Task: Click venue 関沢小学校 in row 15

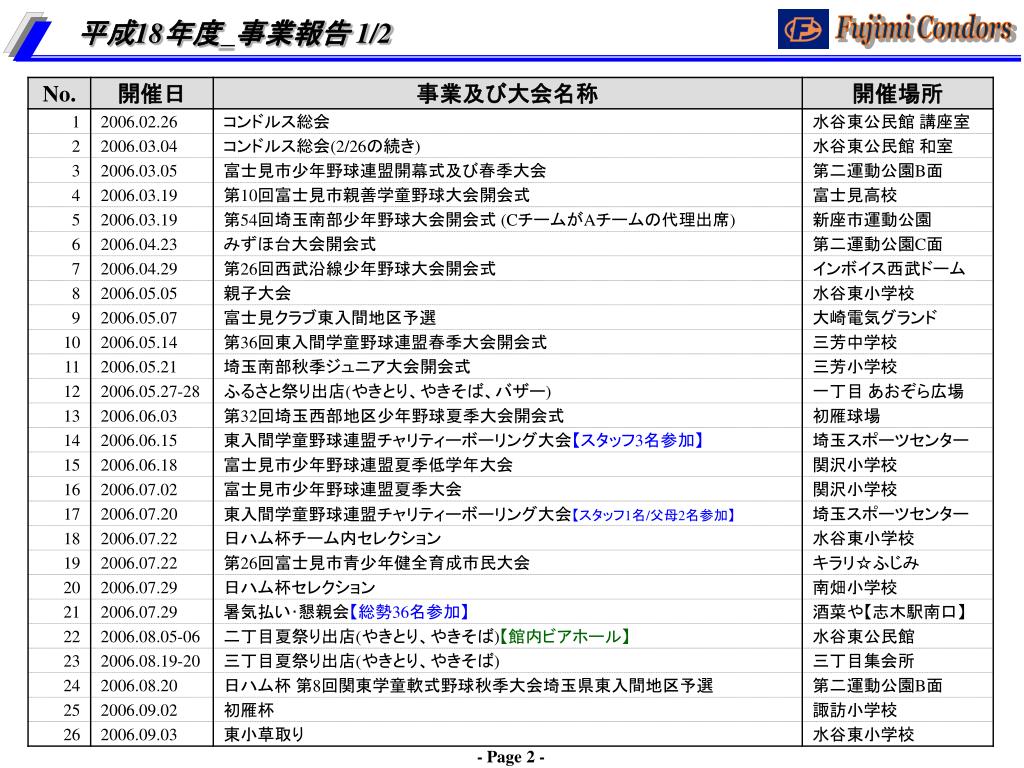Action: [x=855, y=465]
